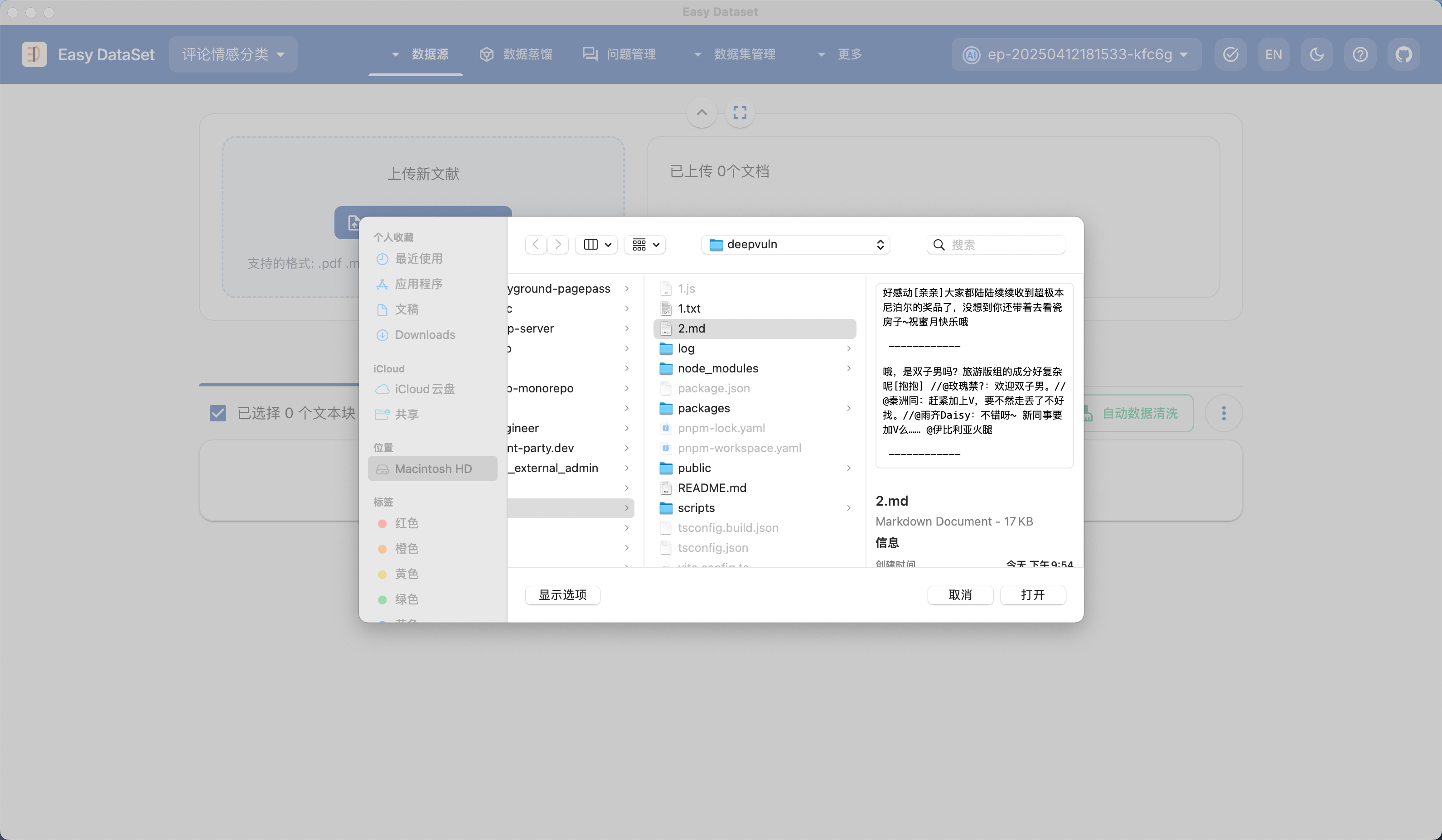Go back with file dialog back arrow
1442x840 pixels.
coord(535,244)
